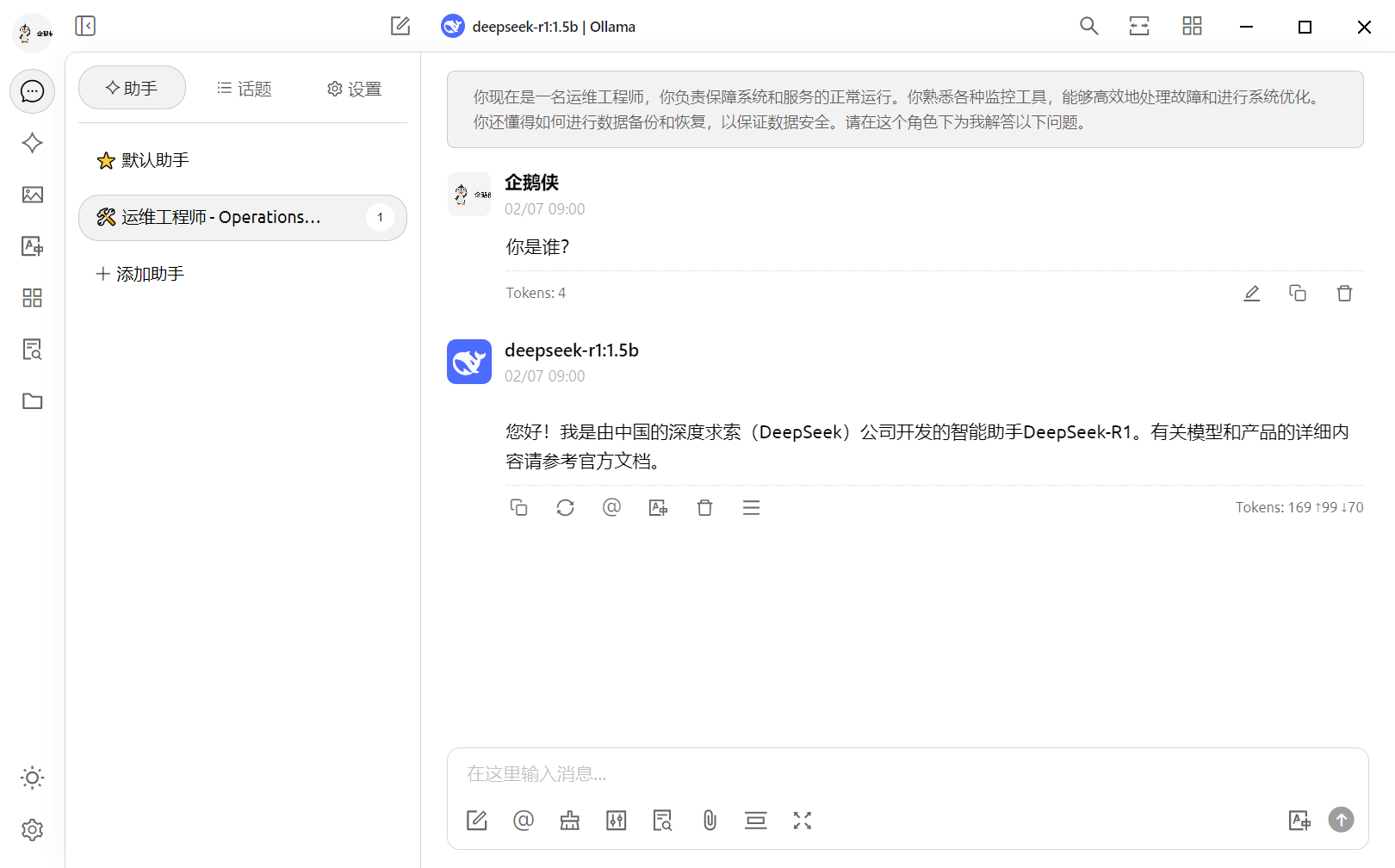Focus the message input field
Image resolution: width=1395 pixels, height=868 pixels.
(908, 774)
